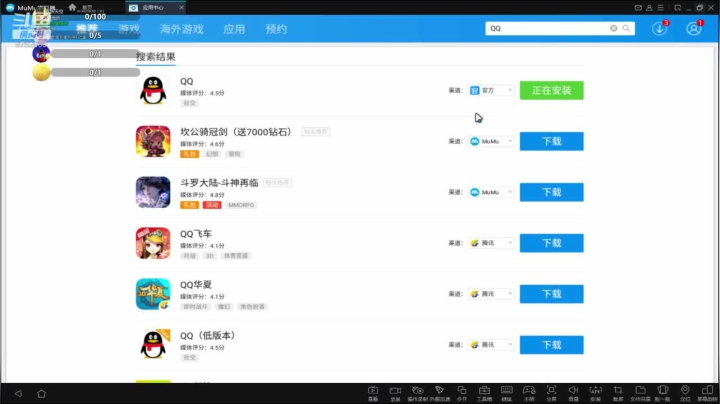Click the shake (摇一摇) icon
The width and height of the screenshot is (720, 404).
[x=663, y=393]
